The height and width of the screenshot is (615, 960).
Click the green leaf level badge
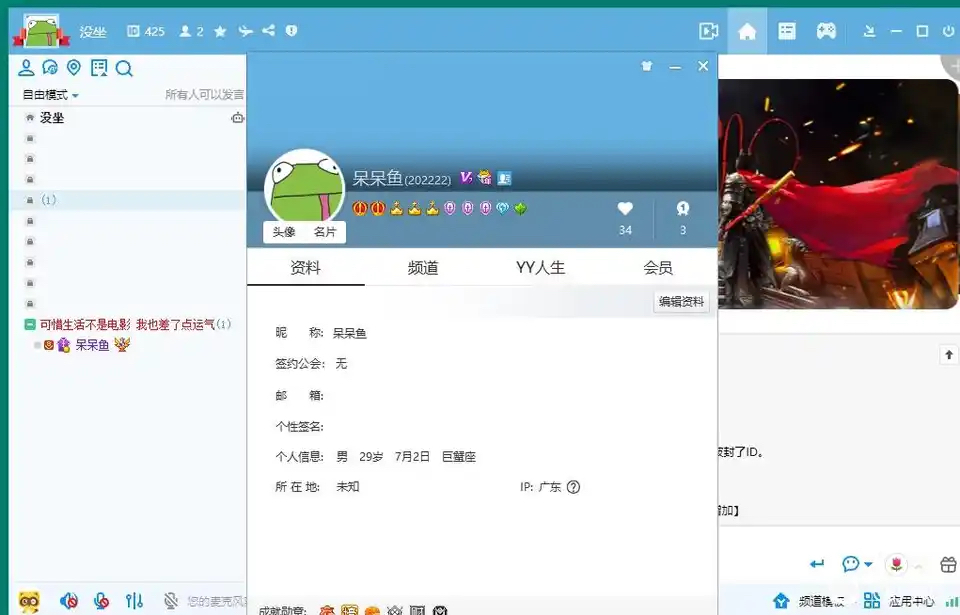pos(520,209)
